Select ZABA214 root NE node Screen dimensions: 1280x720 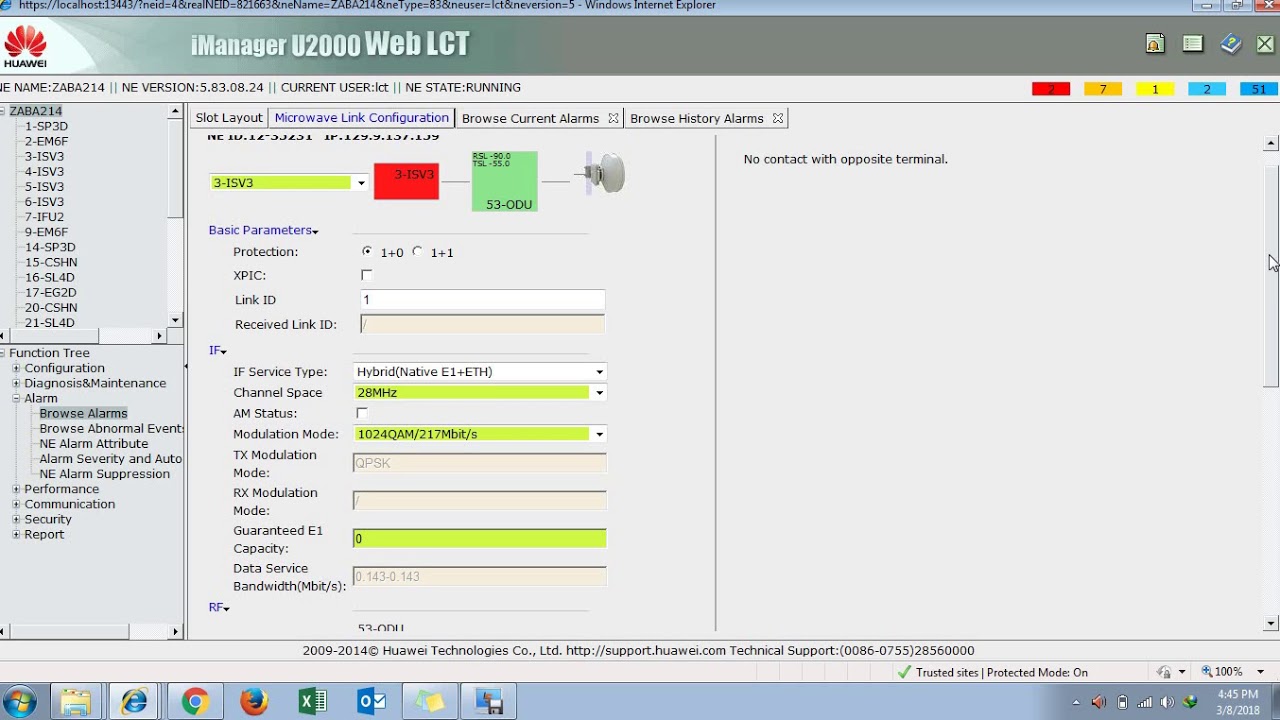(36, 111)
